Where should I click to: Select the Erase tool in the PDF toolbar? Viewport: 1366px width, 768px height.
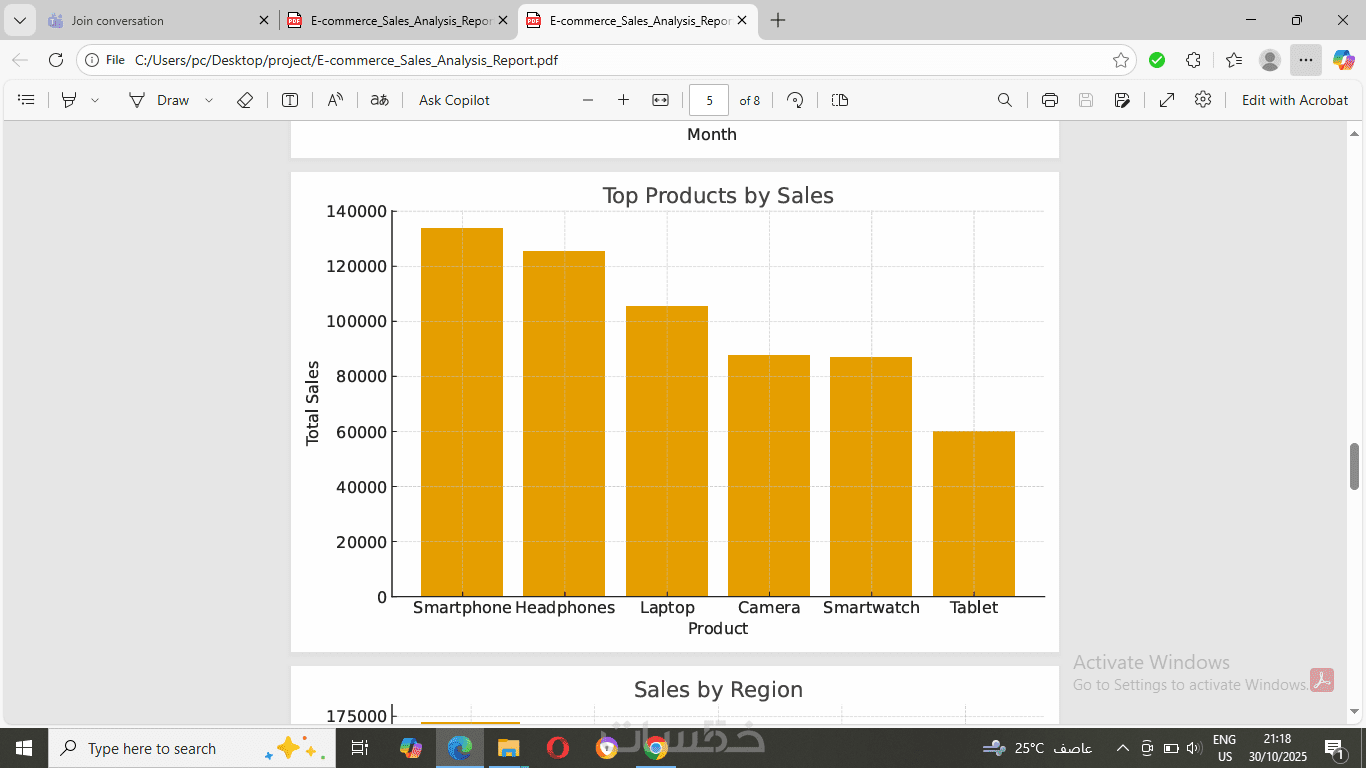[x=245, y=100]
